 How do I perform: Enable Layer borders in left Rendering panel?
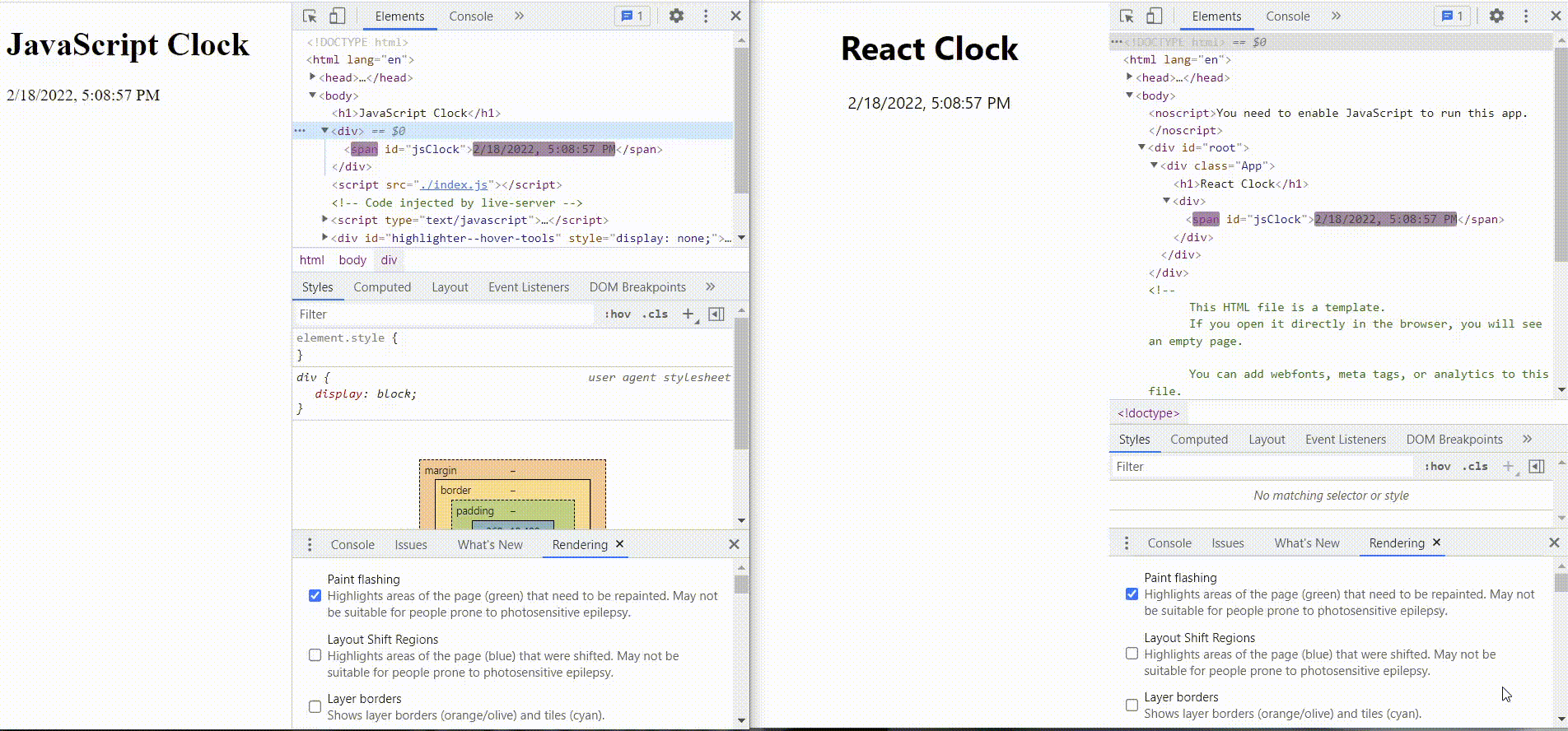point(315,706)
